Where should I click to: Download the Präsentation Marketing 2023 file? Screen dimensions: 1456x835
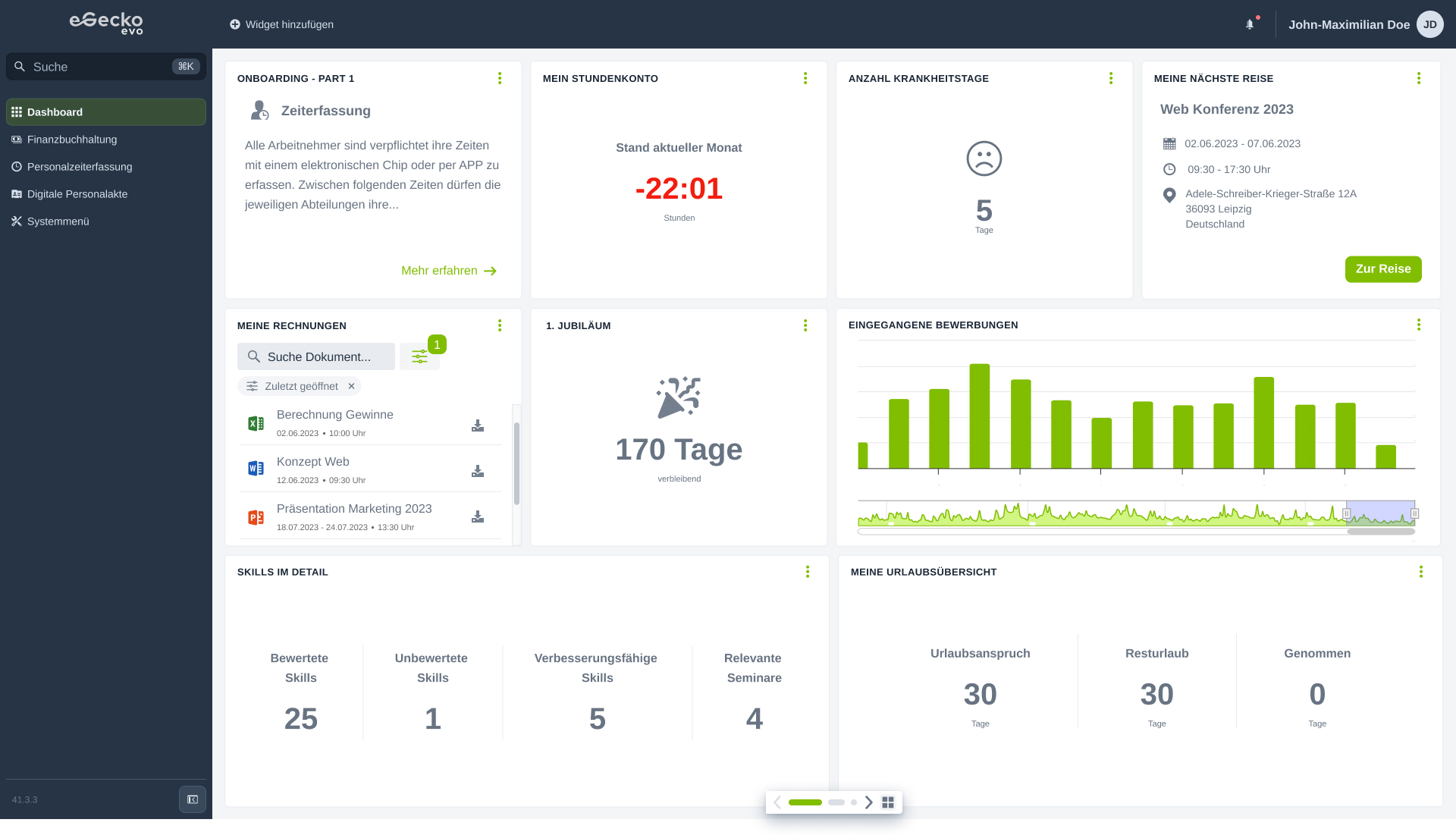(478, 516)
